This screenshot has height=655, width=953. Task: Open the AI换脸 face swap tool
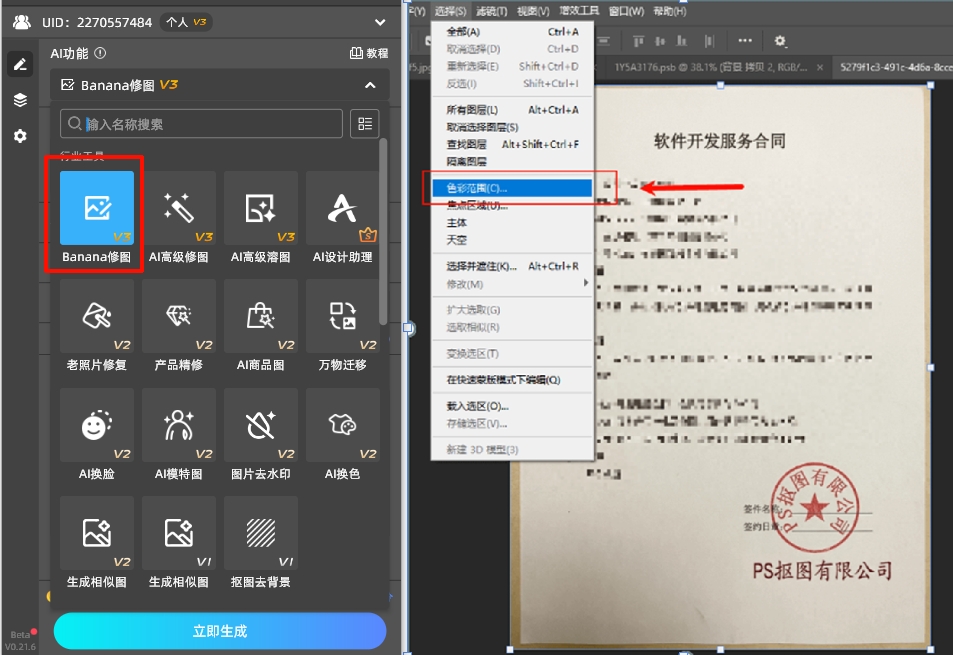coord(95,425)
